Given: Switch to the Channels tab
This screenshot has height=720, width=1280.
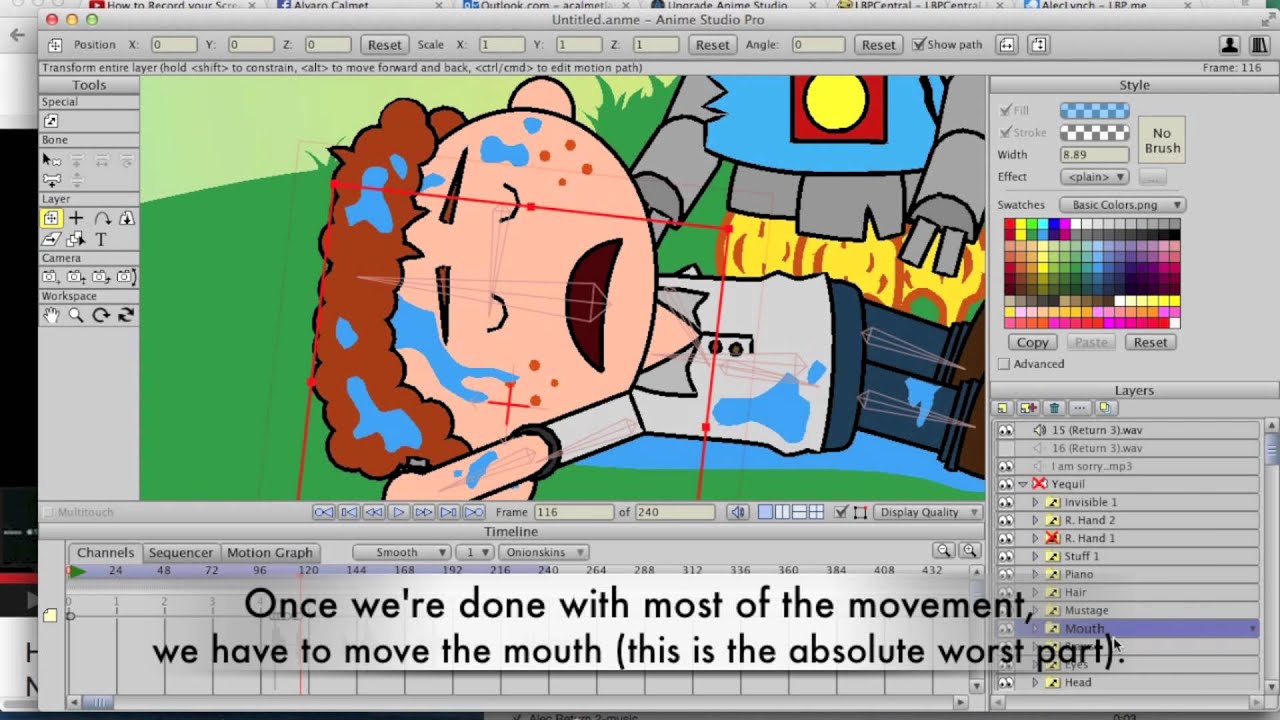Looking at the screenshot, I should pyautogui.click(x=105, y=552).
